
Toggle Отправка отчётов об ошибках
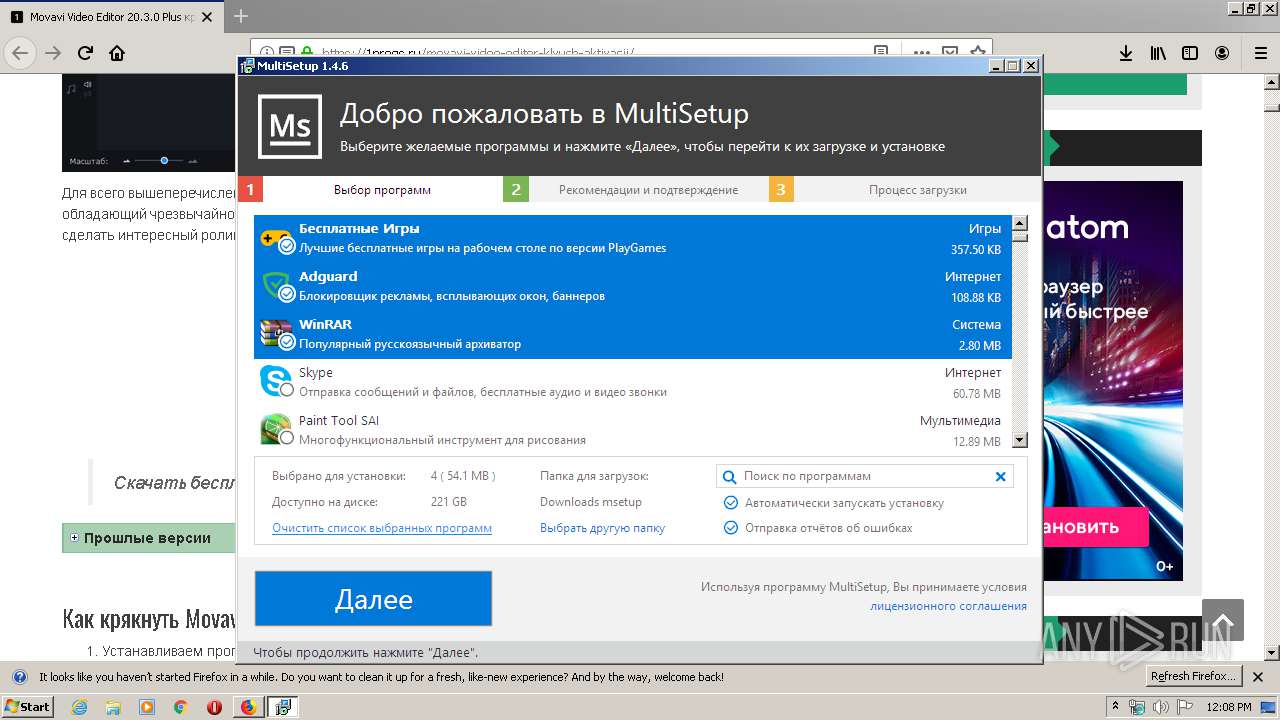tap(731, 527)
